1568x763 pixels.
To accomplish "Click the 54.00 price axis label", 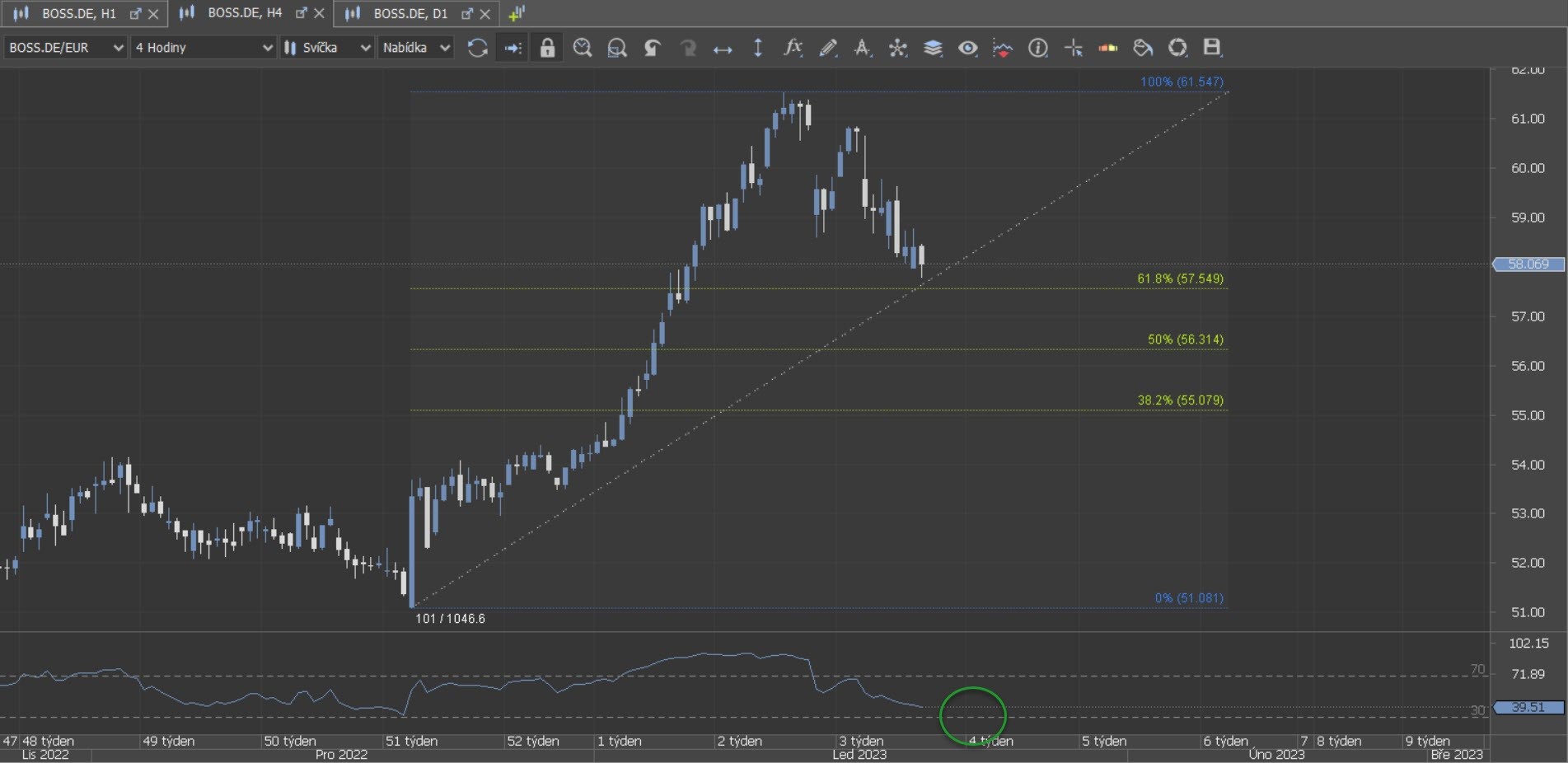I will click(x=1528, y=465).
